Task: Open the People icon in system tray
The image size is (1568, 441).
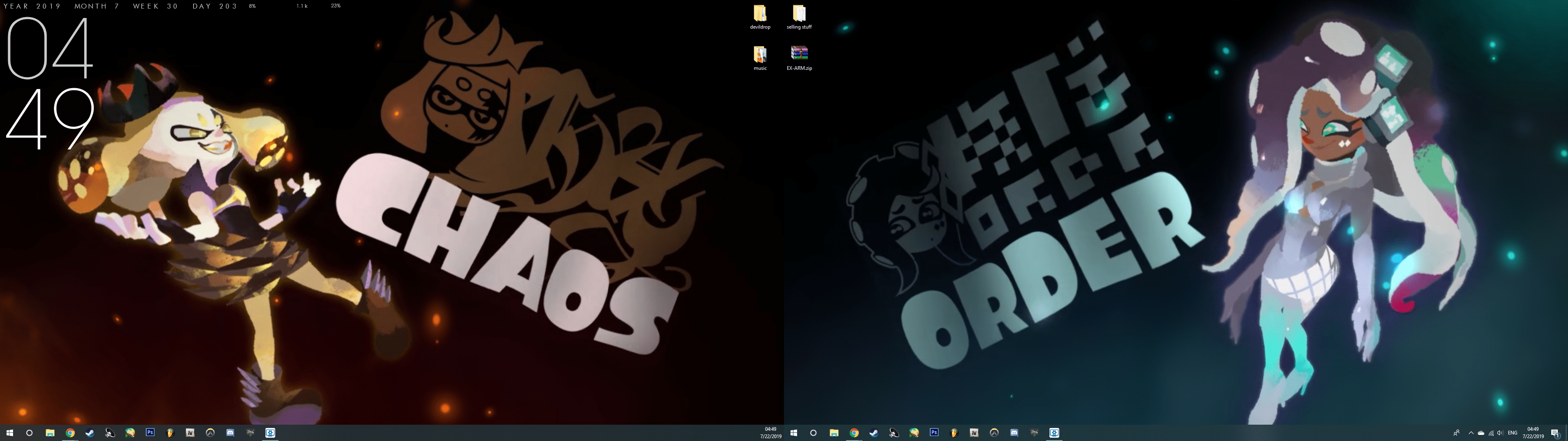Action: click(x=1457, y=433)
